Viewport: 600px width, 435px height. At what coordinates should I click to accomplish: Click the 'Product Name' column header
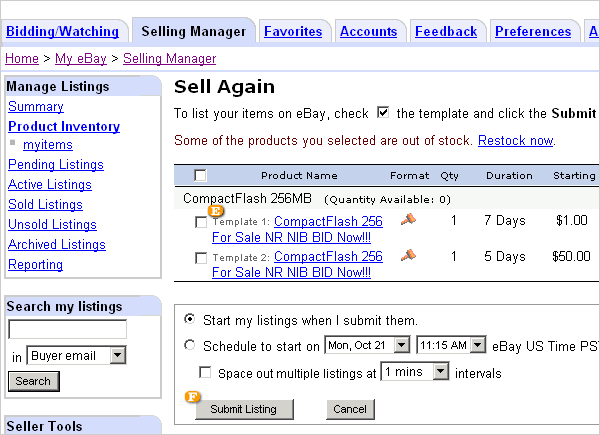(x=299, y=176)
